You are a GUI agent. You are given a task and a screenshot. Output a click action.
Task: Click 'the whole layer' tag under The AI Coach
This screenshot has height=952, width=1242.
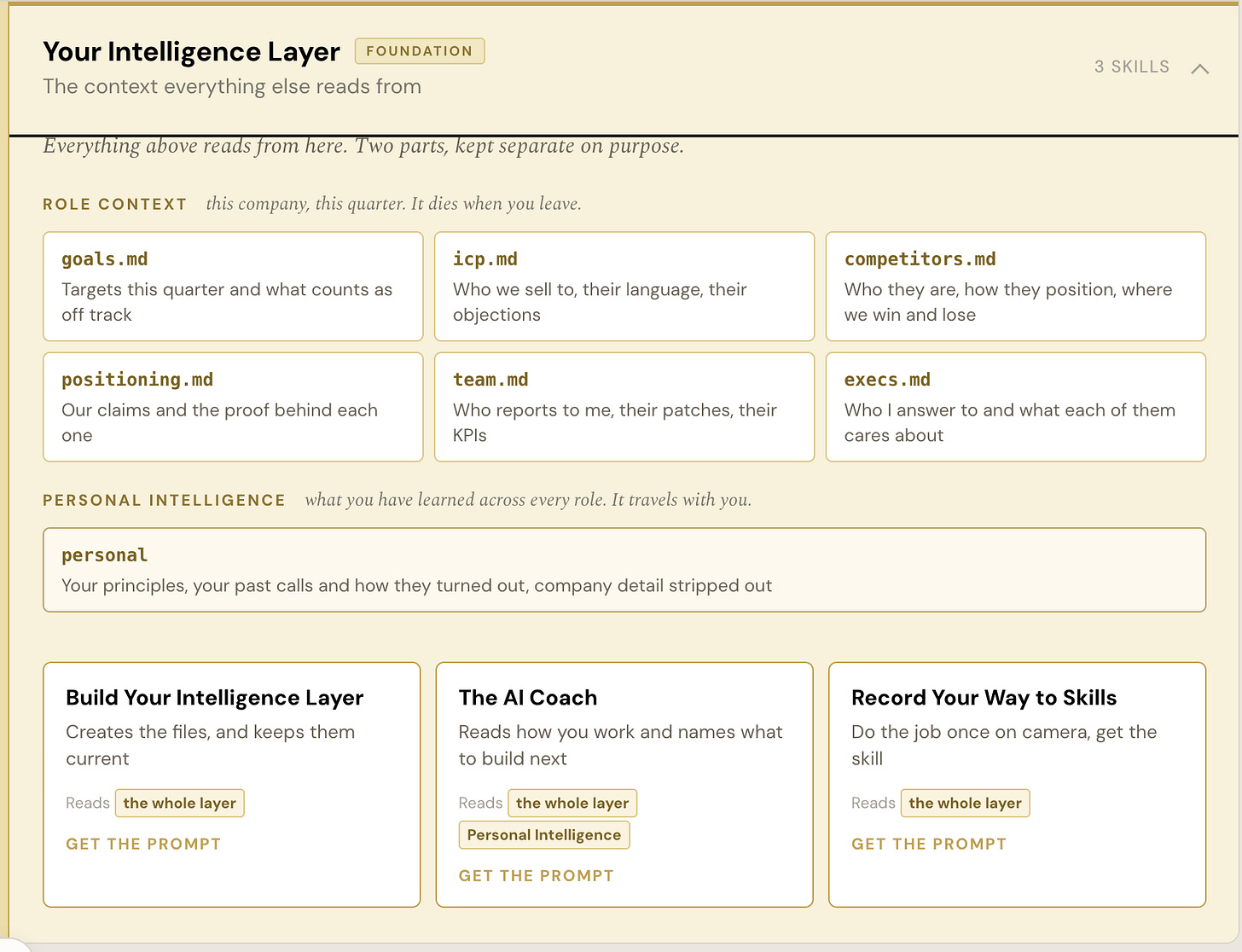click(x=572, y=803)
